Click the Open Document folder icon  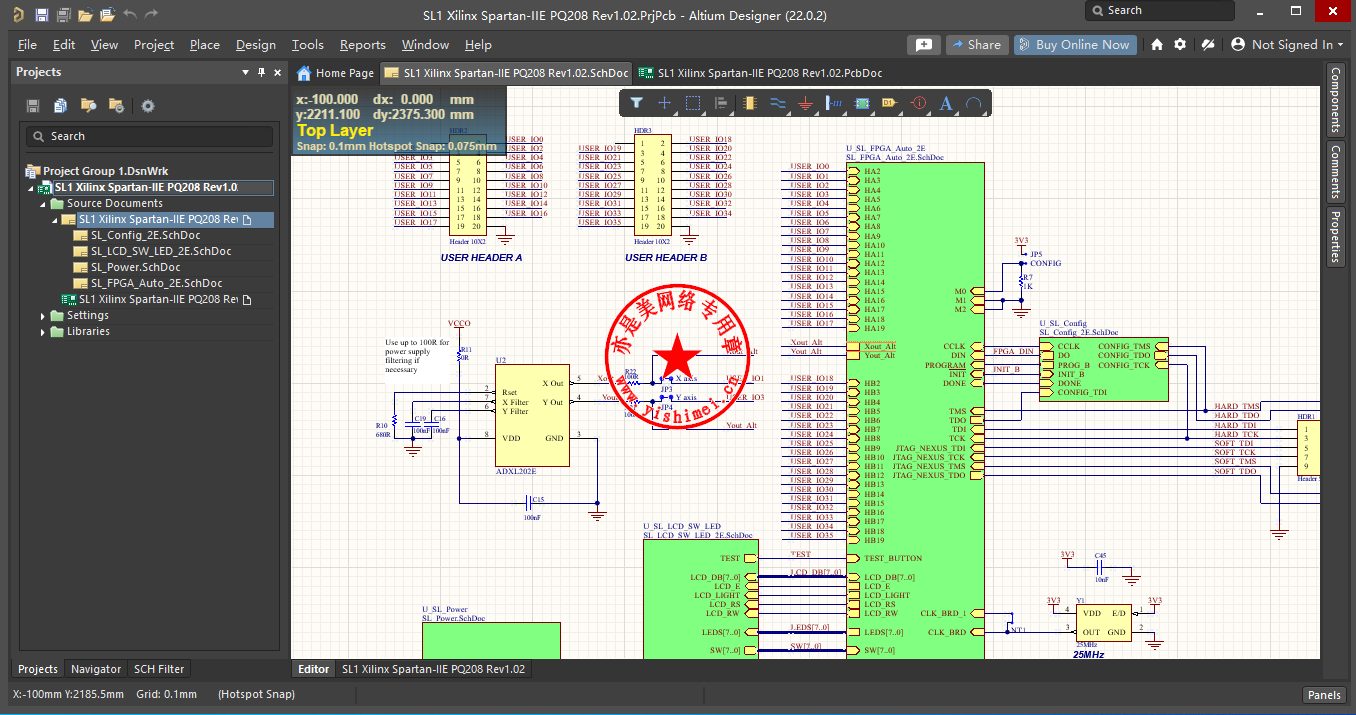(x=85, y=15)
